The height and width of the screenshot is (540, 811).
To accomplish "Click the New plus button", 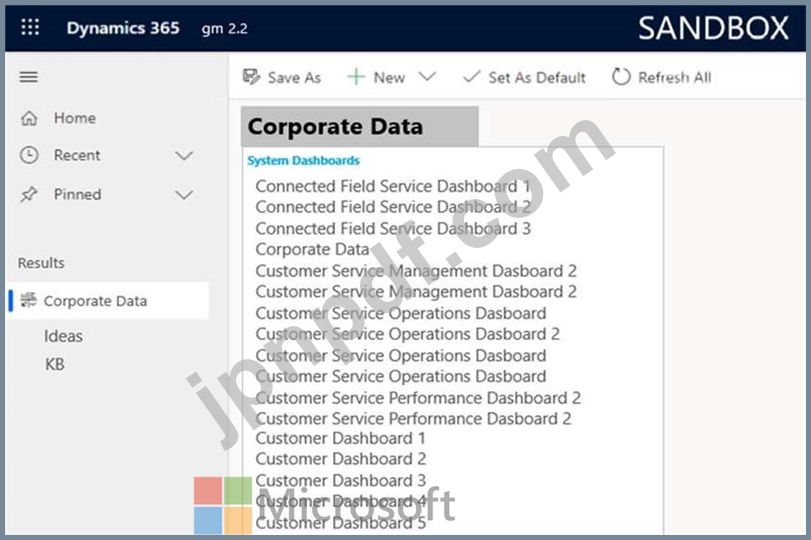I will tap(377, 78).
